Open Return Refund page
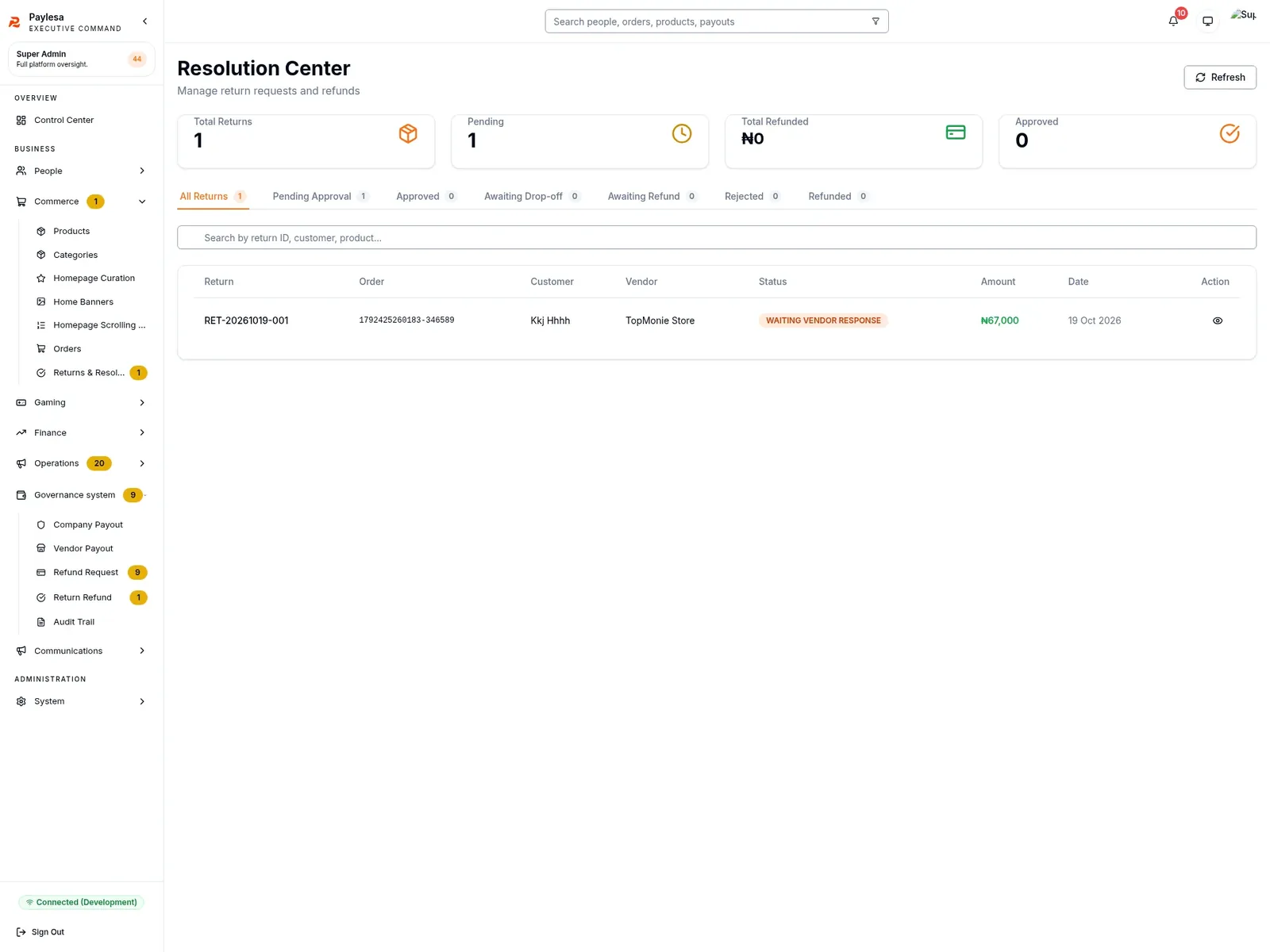 91,598
